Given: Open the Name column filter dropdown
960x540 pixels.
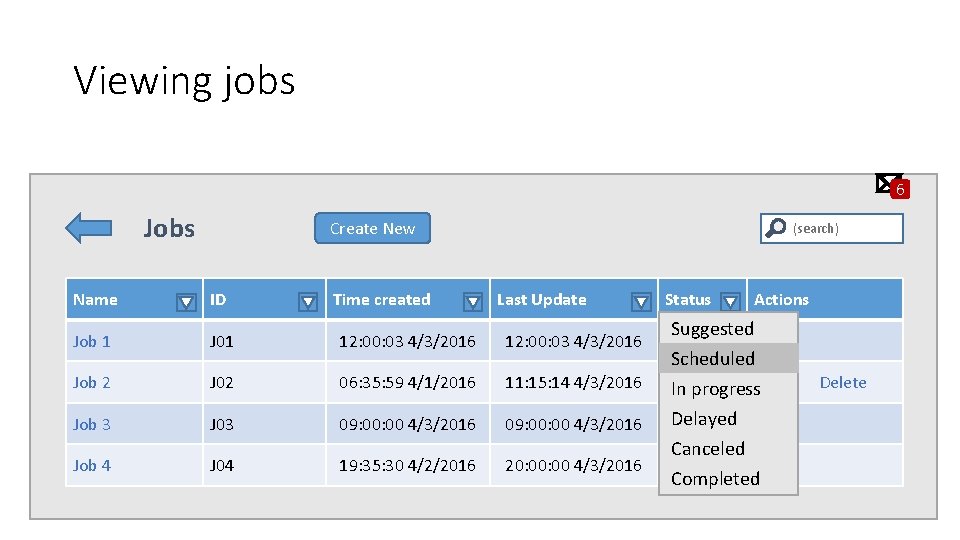Looking at the screenshot, I should point(186,301).
